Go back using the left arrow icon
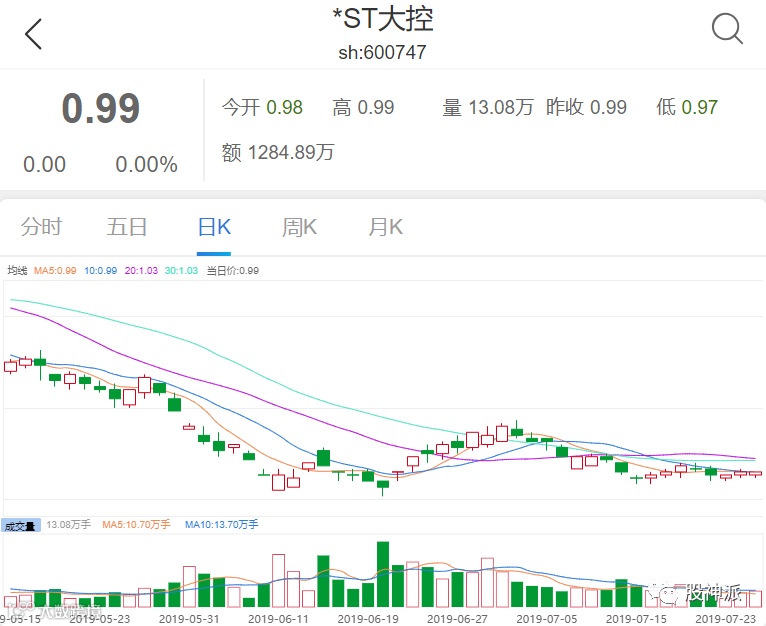Viewport: 766px width, 626px height. pos(33,34)
